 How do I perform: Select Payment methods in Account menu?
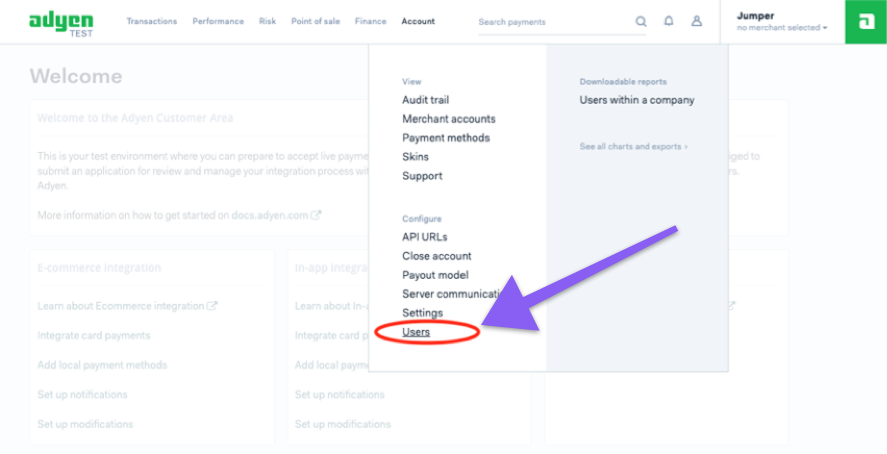point(446,137)
